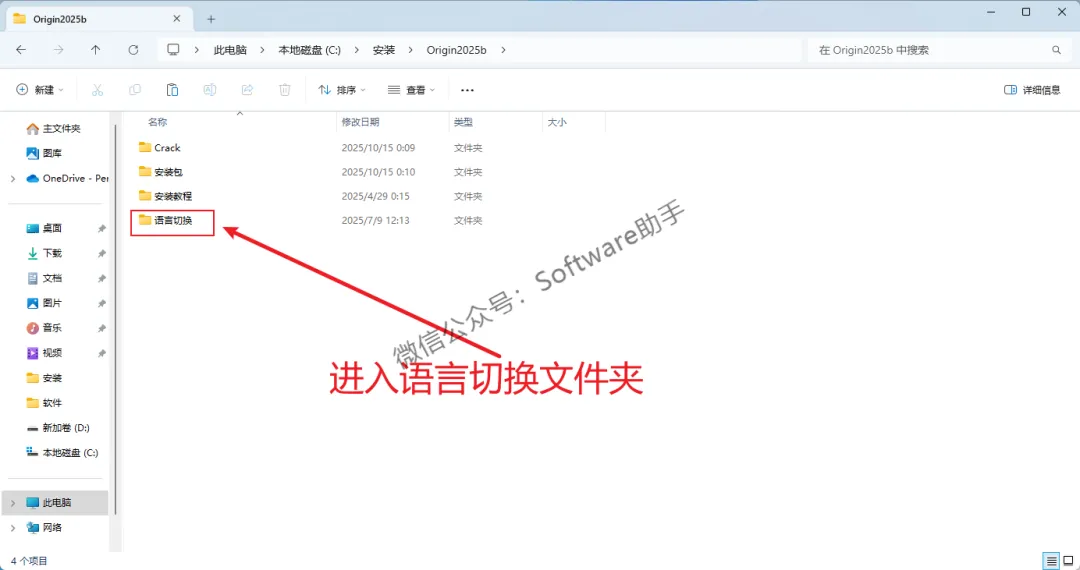Open the more options ellipsis menu
1080x570 pixels.
467,89
